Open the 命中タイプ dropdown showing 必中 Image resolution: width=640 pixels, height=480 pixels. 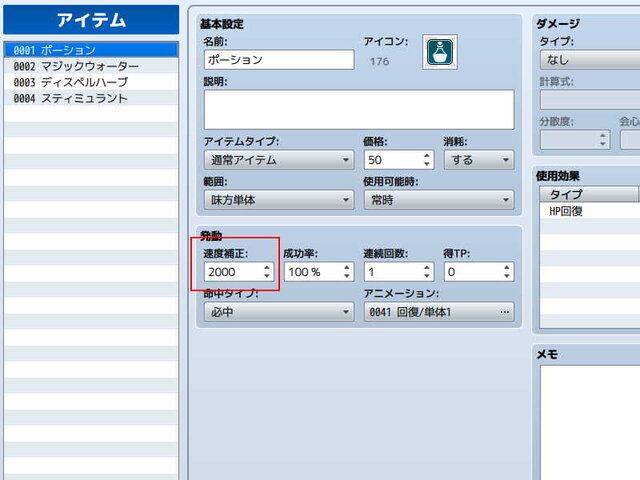click(x=279, y=312)
